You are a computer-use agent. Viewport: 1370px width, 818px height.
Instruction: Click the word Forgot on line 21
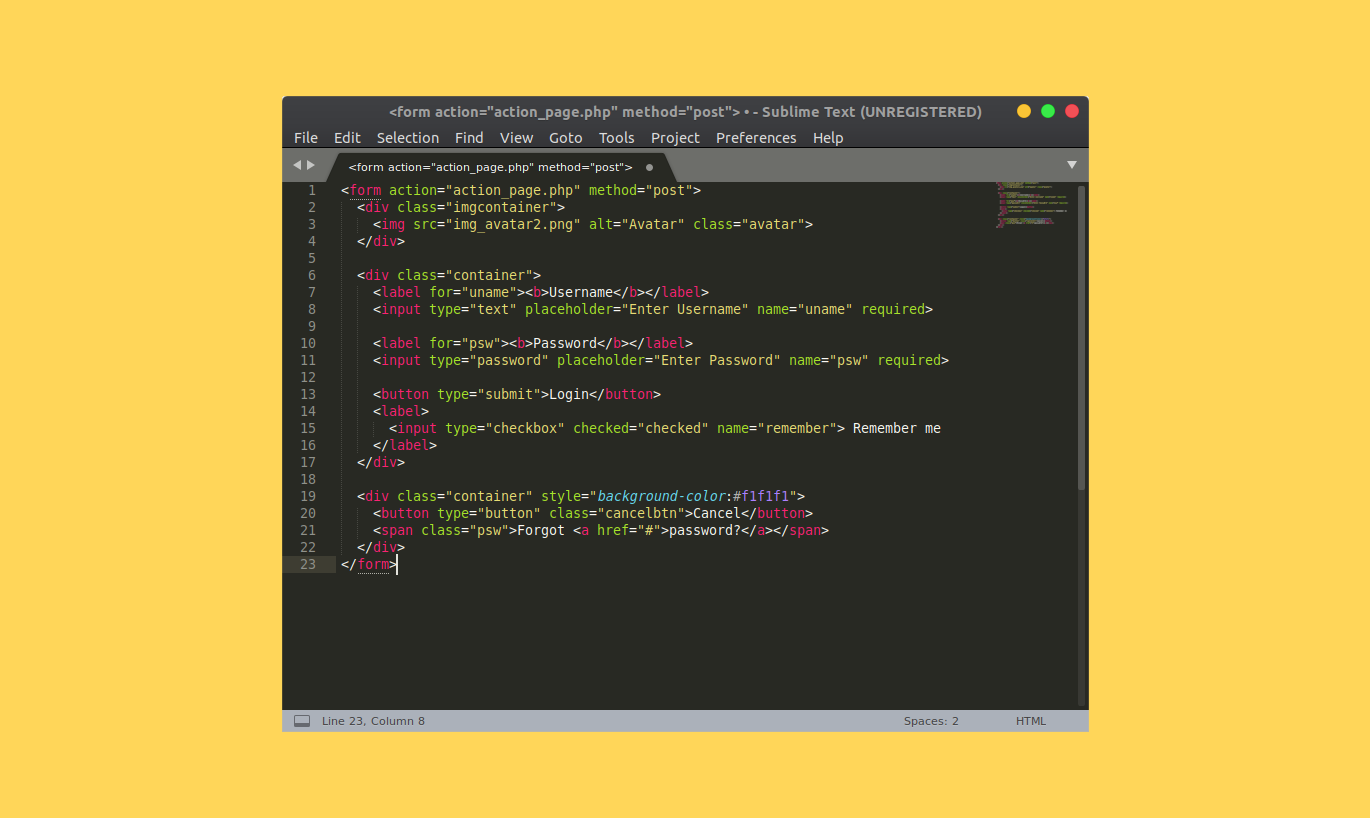click(541, 530)
